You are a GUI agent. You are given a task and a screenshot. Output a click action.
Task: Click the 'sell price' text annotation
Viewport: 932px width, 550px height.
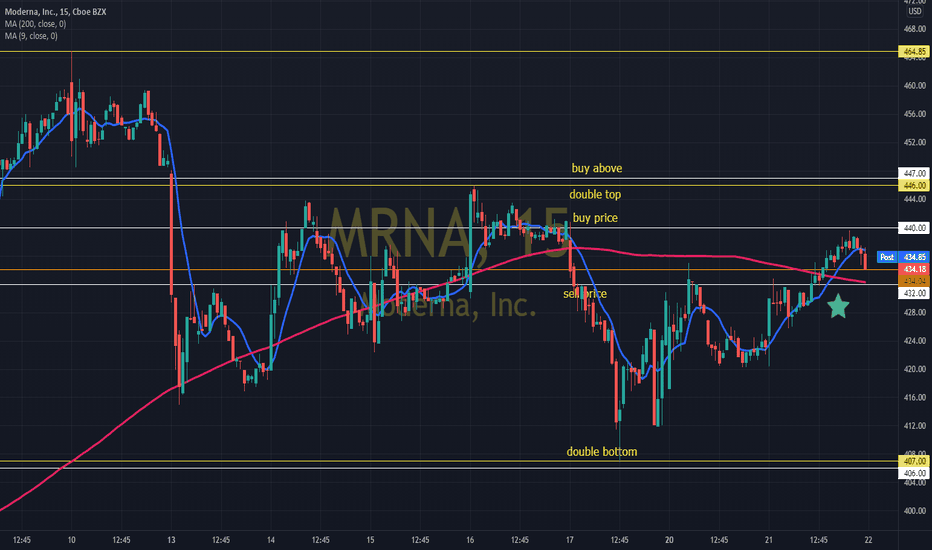pyautogui.click(x=585, y=294)
